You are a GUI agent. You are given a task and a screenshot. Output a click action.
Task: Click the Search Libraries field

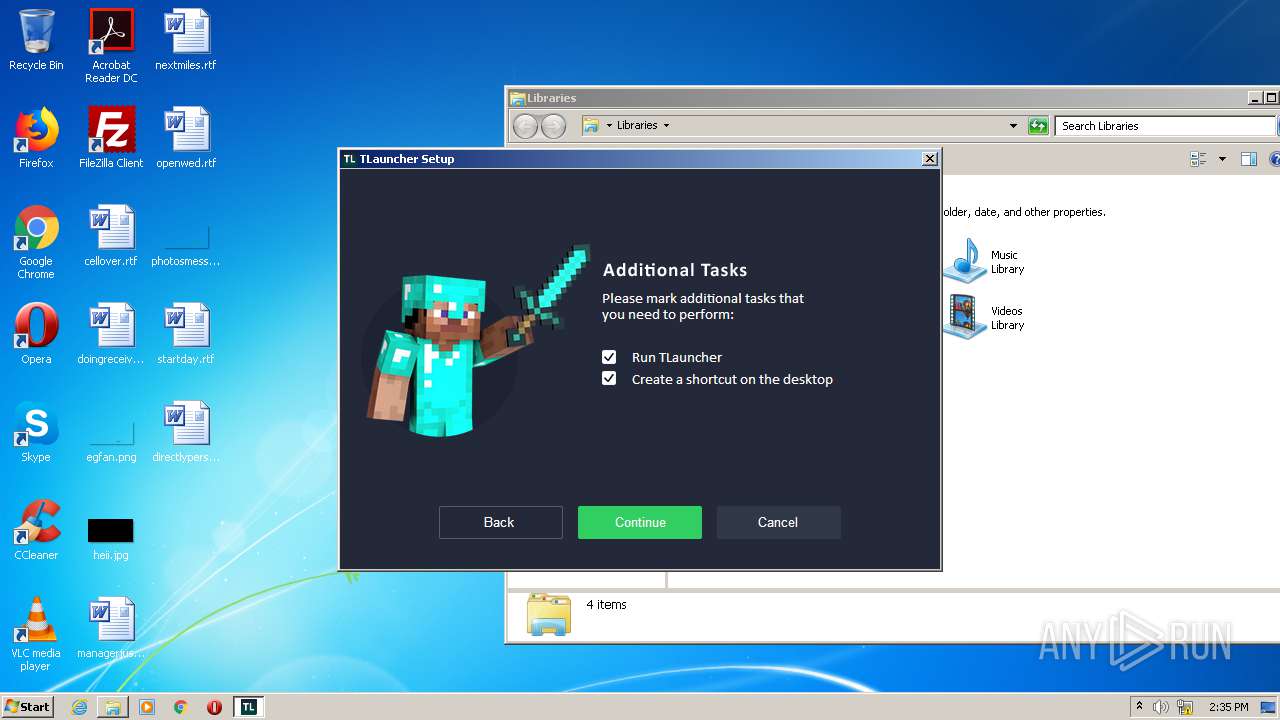pyautogui.click(x=1165, y=126)
